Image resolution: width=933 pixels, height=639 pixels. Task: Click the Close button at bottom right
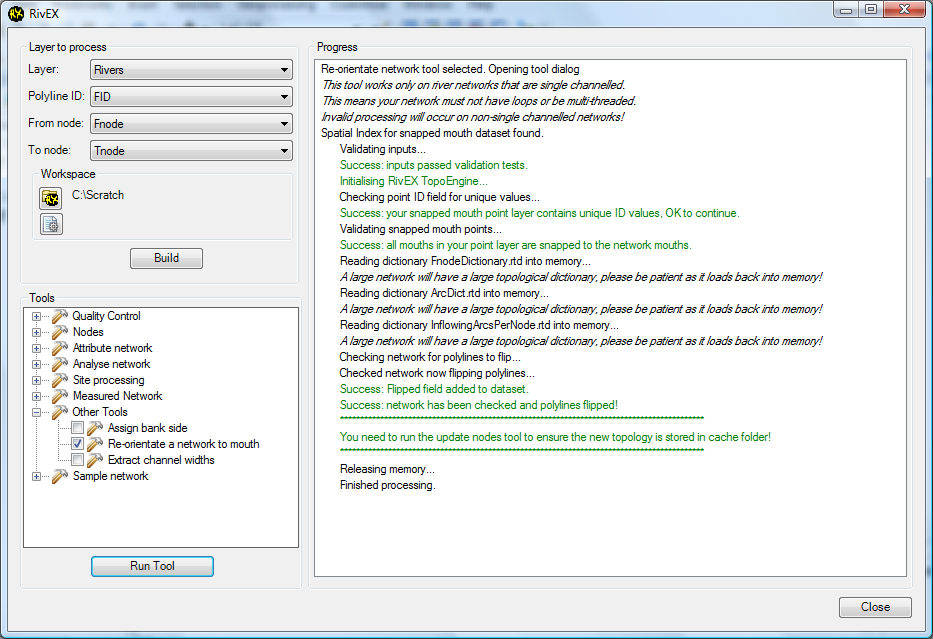click(x=875, y=607)
